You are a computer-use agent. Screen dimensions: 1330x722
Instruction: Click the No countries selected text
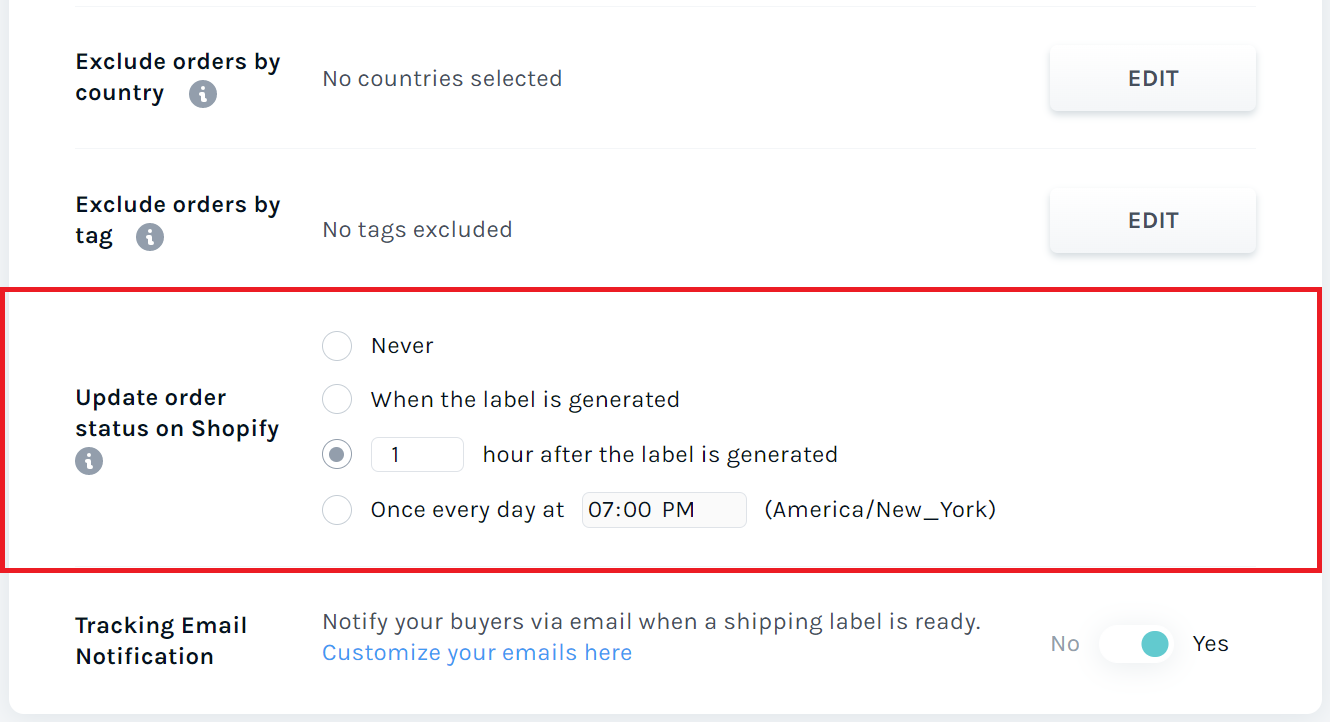442,78
